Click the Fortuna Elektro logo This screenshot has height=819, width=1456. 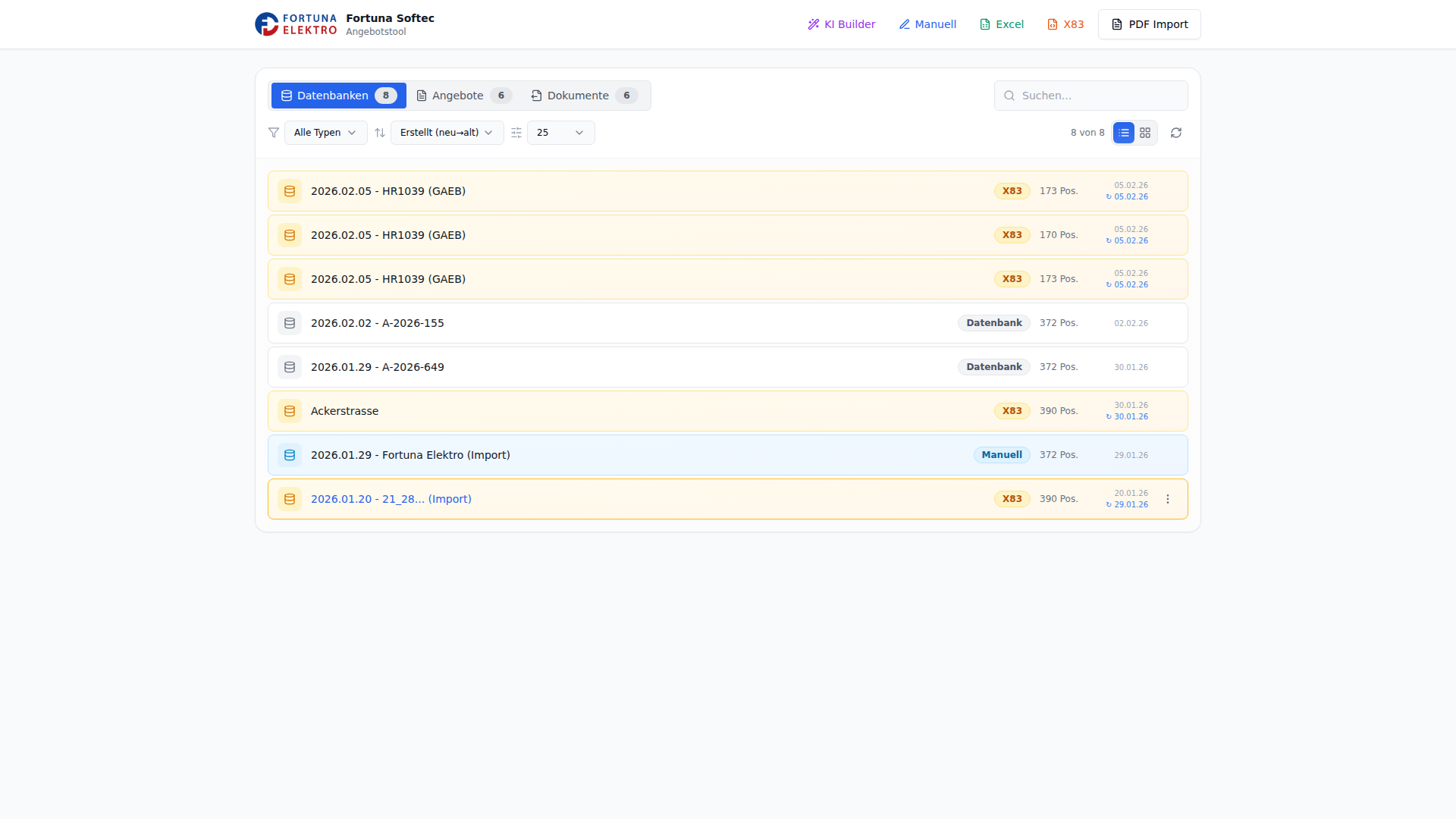click(296, 24)
